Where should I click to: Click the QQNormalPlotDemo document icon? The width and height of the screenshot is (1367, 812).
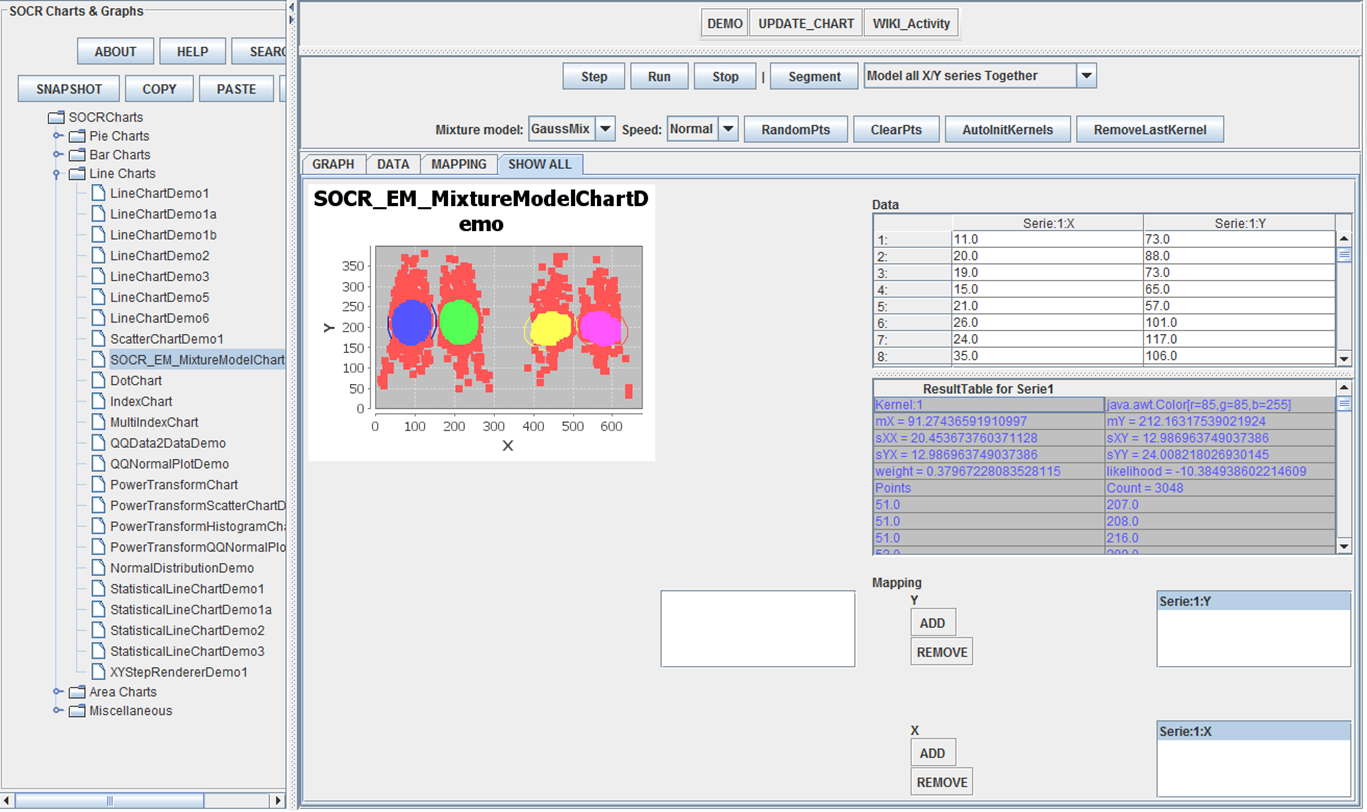[x=98, y=464]
